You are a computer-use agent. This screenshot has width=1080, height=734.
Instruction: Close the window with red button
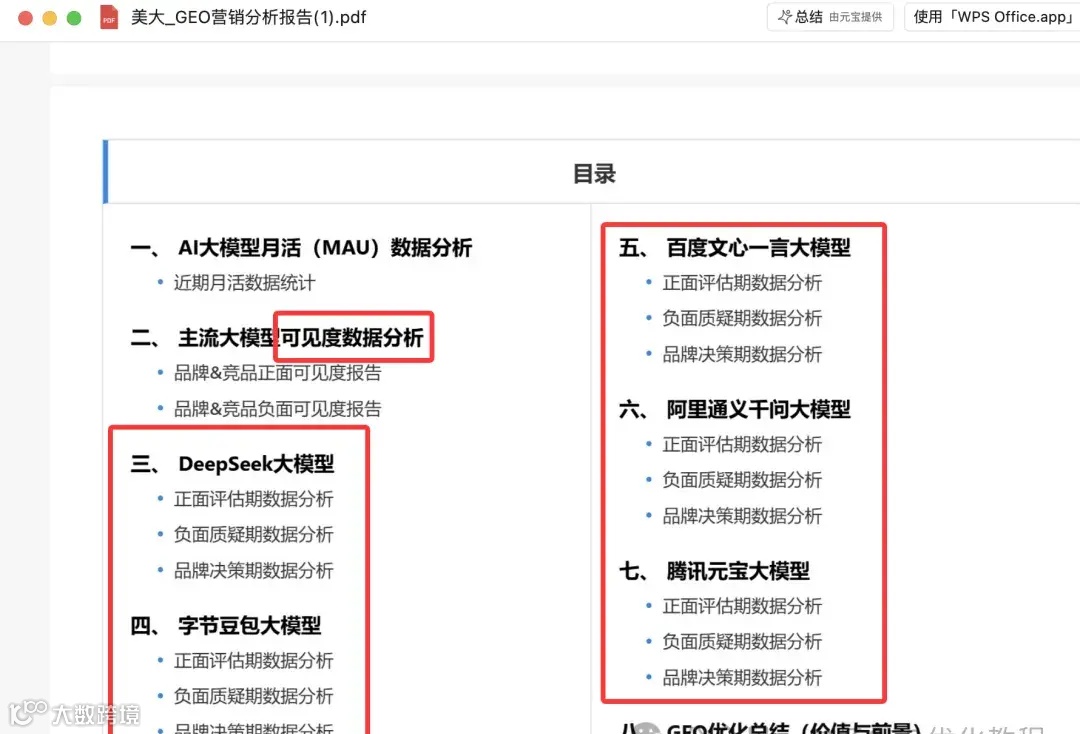coord(25,18)
